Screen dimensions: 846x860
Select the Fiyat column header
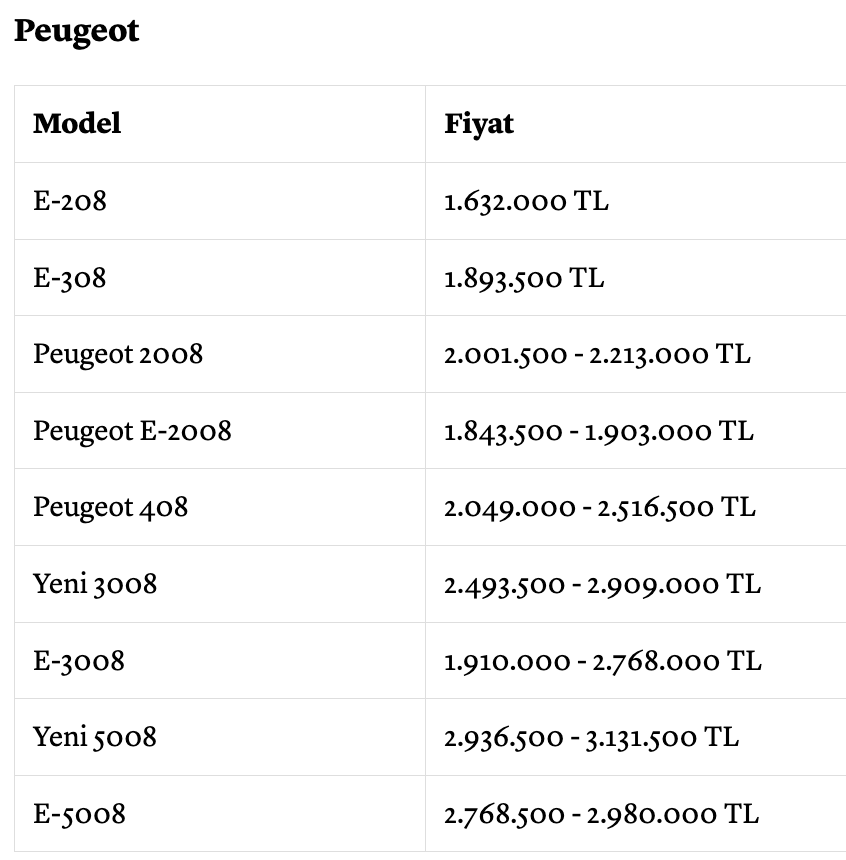tap(479, 125)
